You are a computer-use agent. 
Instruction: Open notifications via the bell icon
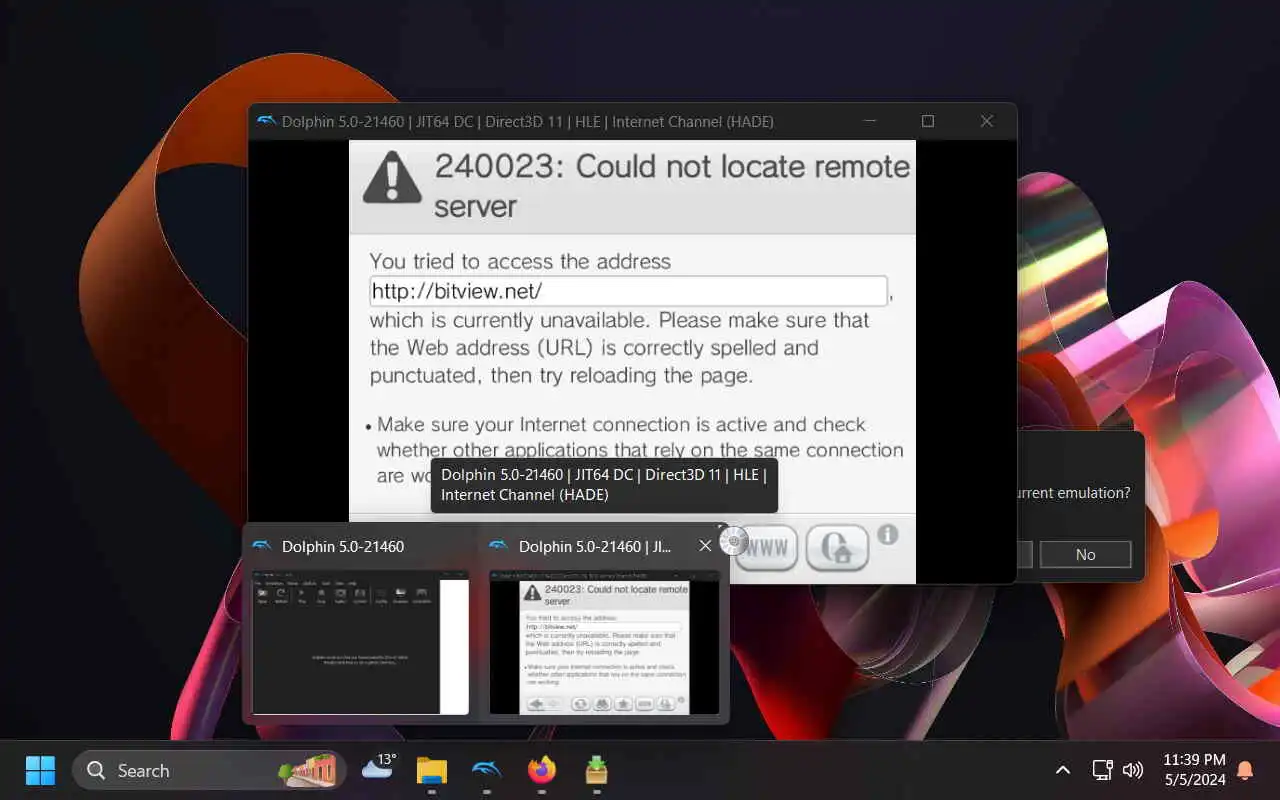point(1245,770)
